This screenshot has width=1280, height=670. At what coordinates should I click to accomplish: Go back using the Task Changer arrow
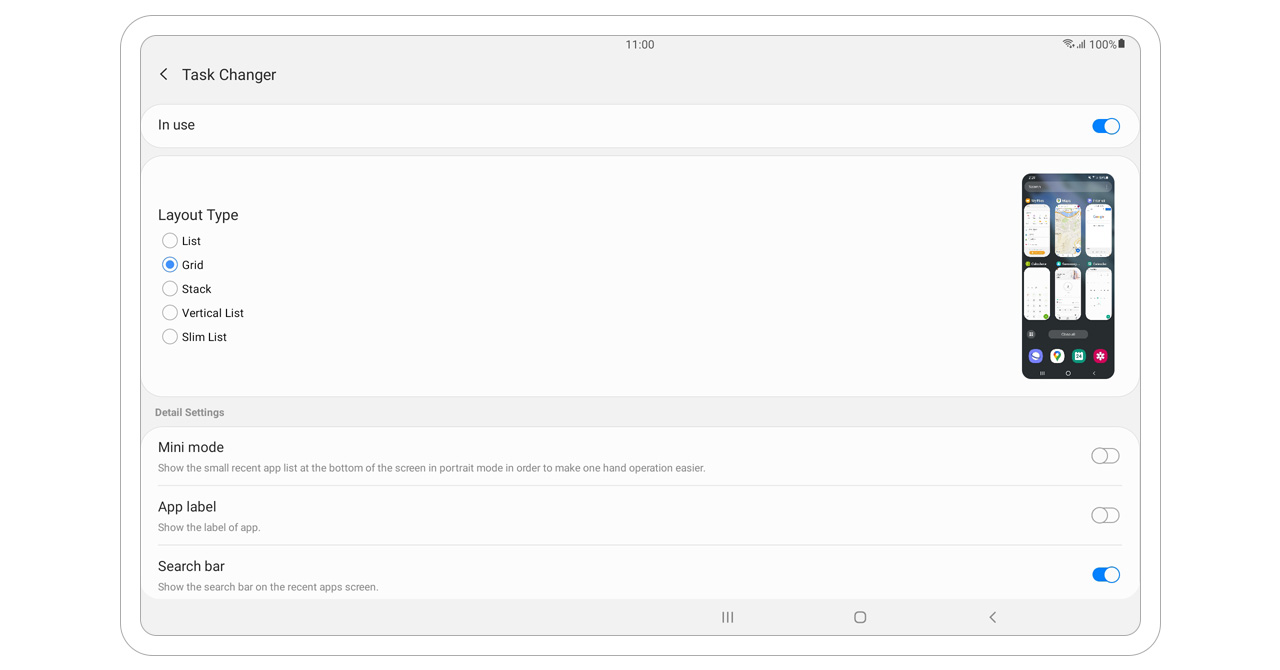click(x=164, y=75)
